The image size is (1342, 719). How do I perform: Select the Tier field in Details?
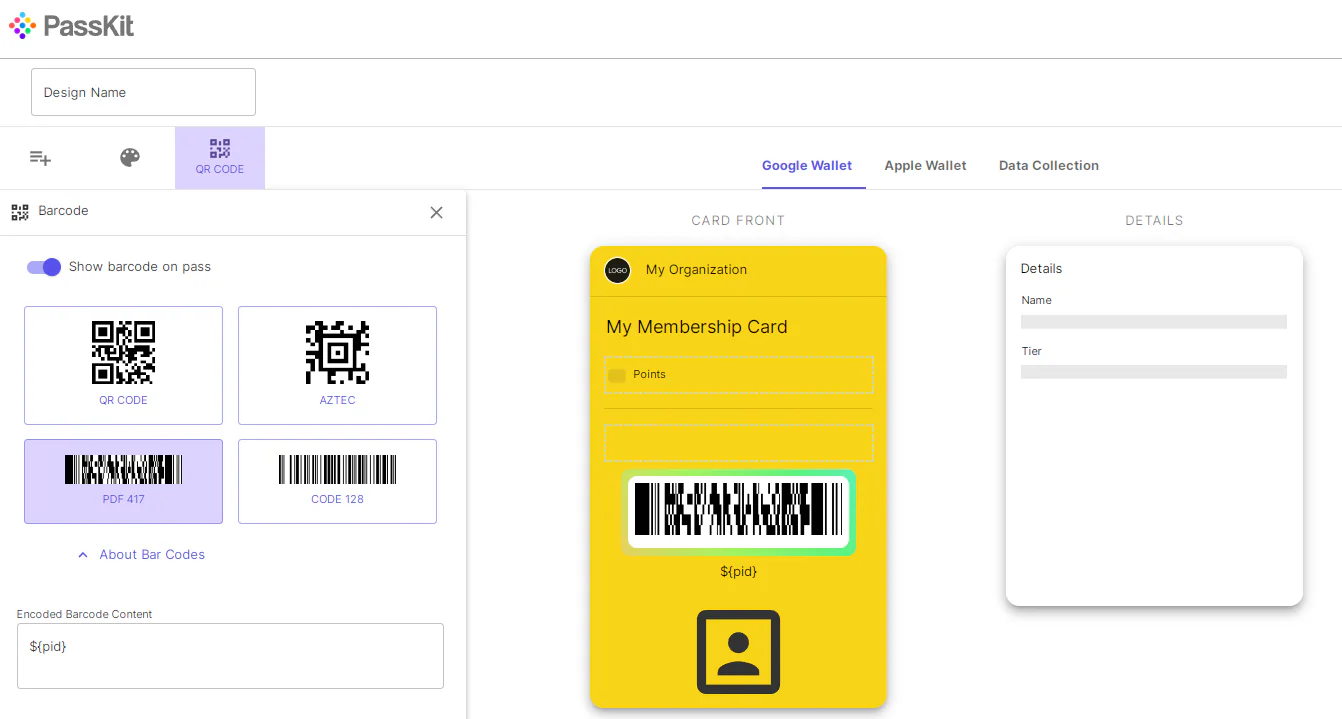pos(1153,363)
